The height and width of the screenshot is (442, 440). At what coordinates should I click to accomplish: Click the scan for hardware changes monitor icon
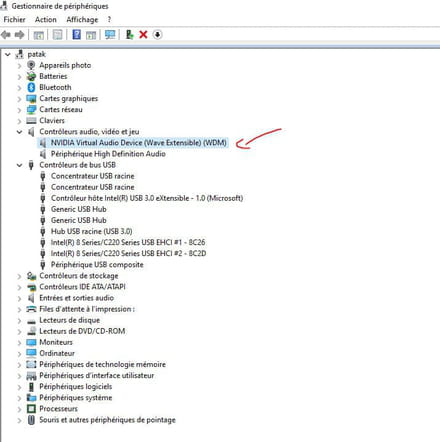tap(110, 34)
